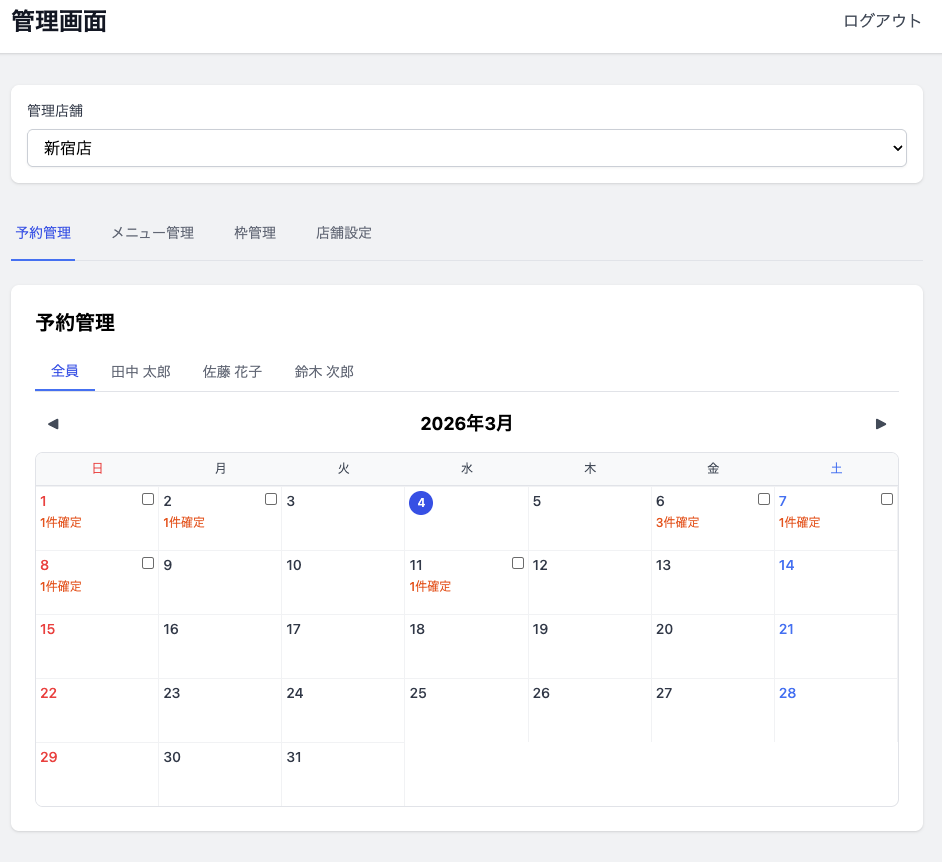Image resolution: width=942 pixels, height=862 pixels.
Task: Tick the checkbox on March 1
Action: 148,499
